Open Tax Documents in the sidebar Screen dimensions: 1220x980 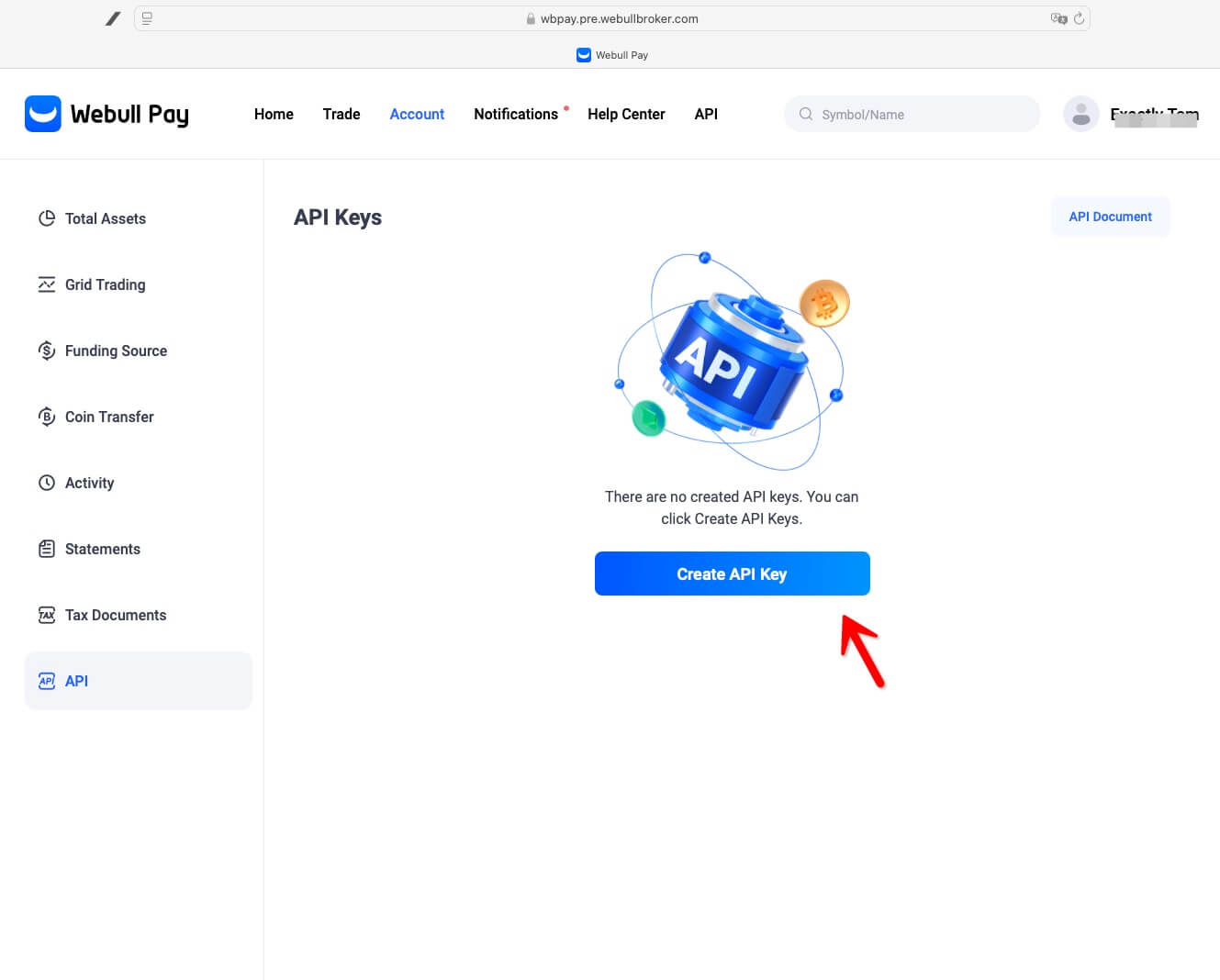click(138, 615)
